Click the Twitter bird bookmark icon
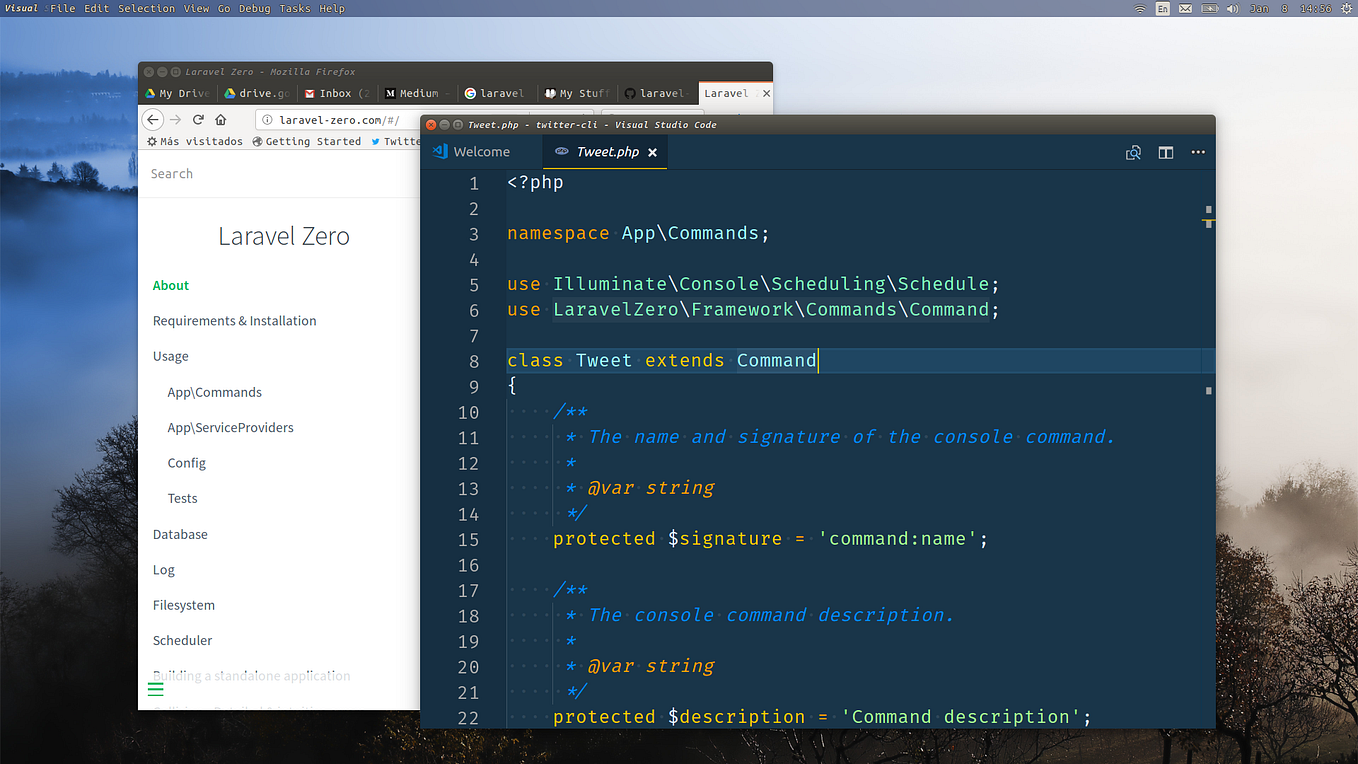The width and height of the screenshot is (1358, 764). click(375, 141)
